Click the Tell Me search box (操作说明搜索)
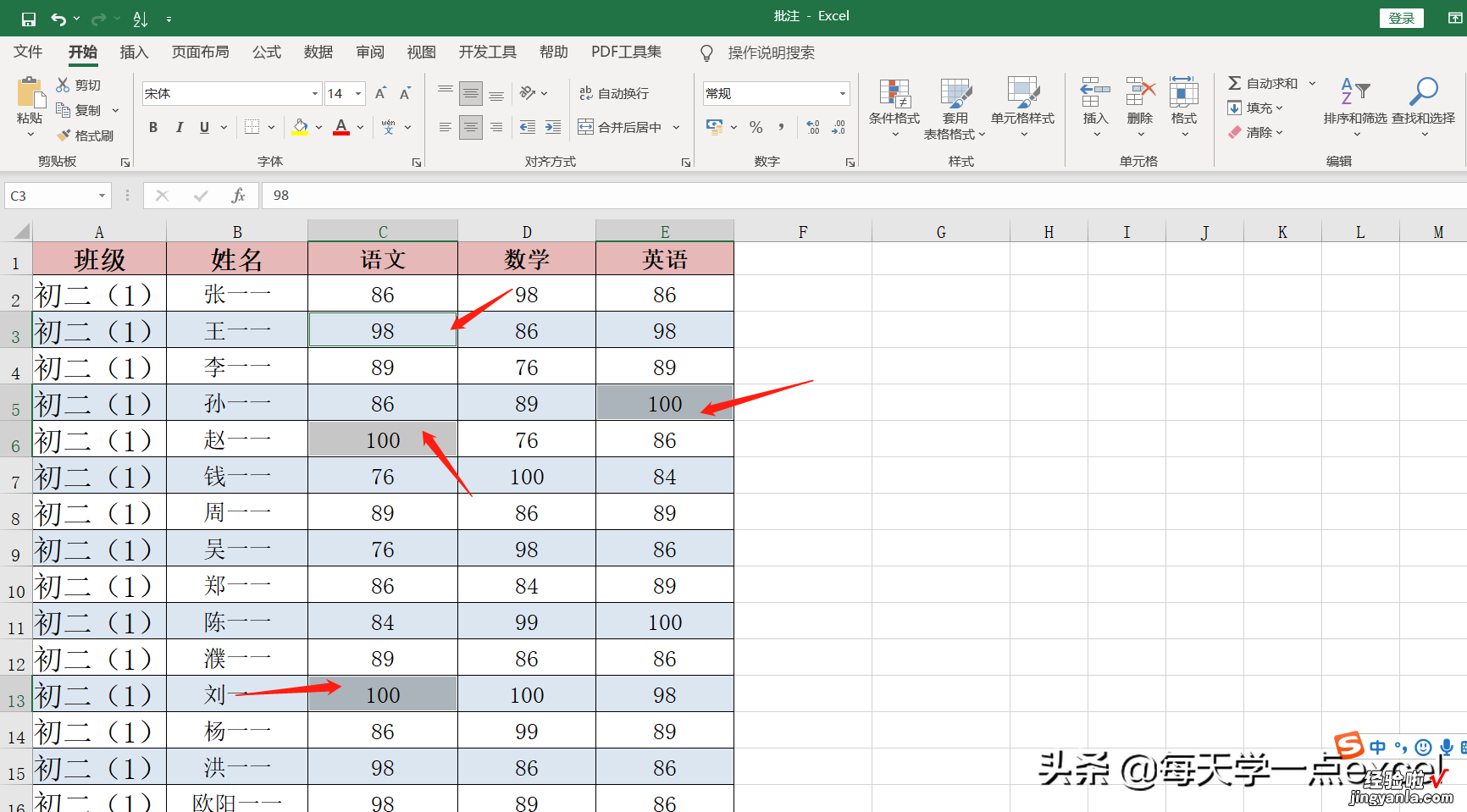The image size is (1467, 812). pos(771,52)
